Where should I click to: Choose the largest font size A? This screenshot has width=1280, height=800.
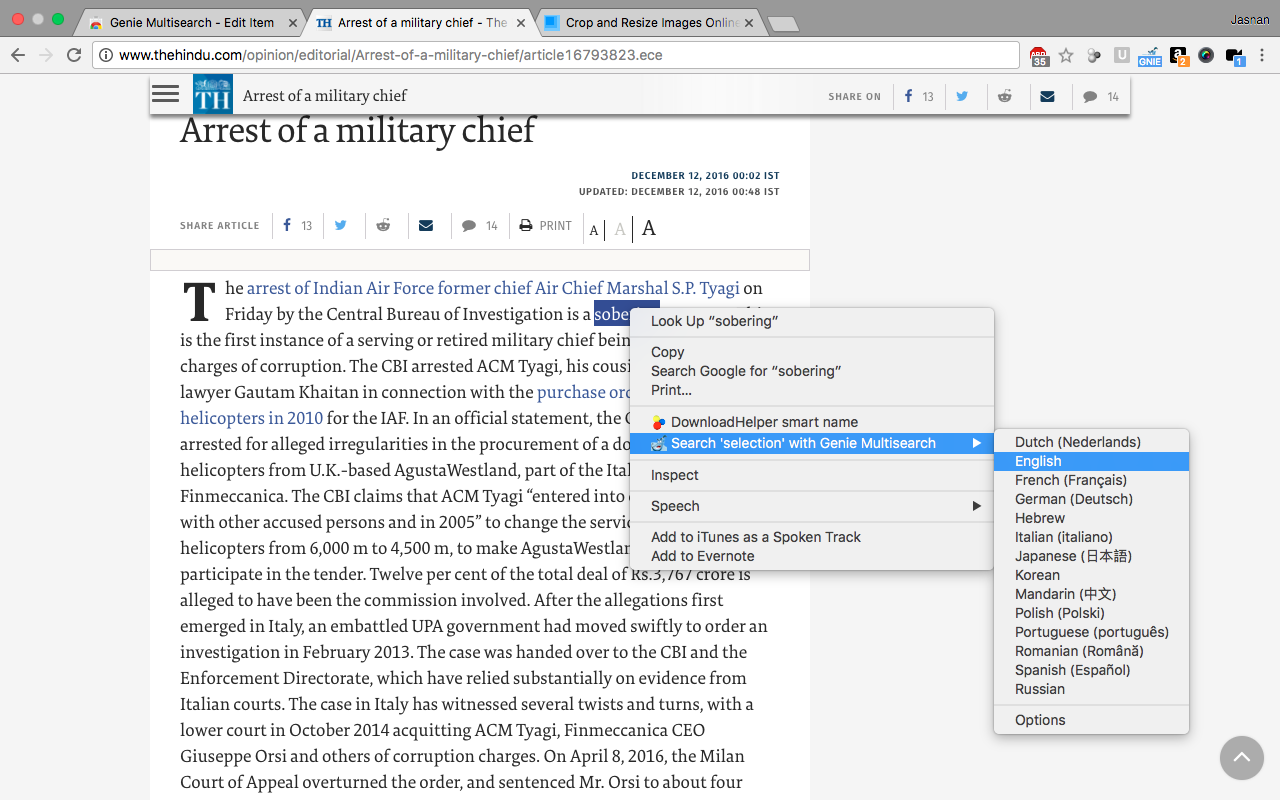(649, 228)
